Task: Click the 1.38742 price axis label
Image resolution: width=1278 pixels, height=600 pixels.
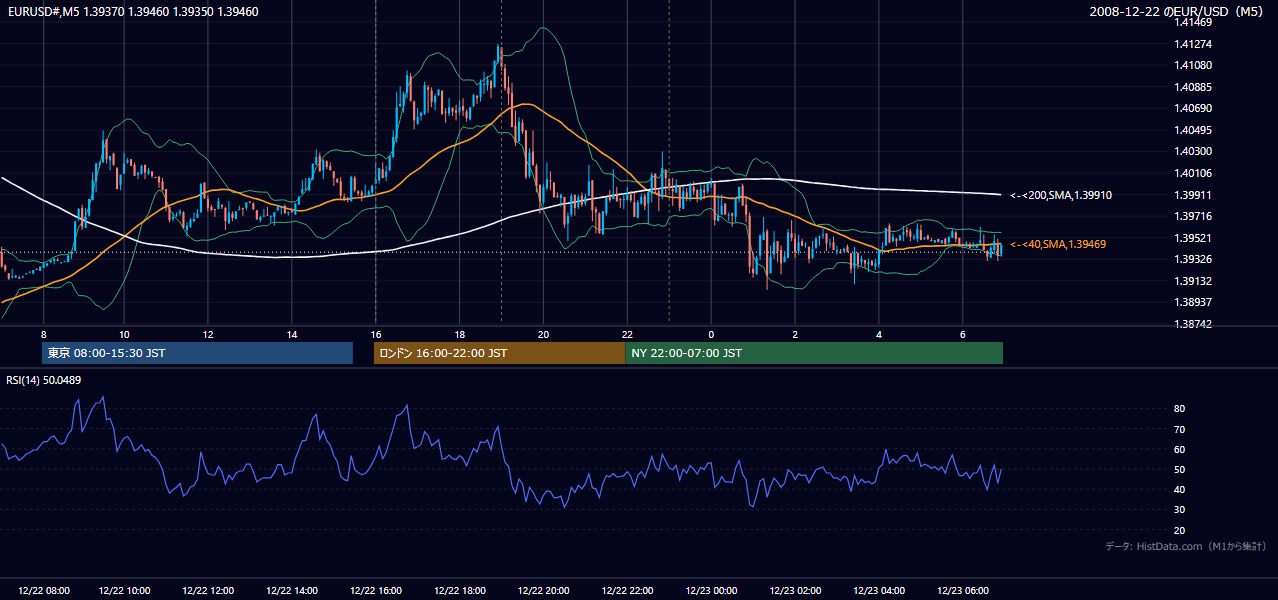Action: tap(1192, 324)
